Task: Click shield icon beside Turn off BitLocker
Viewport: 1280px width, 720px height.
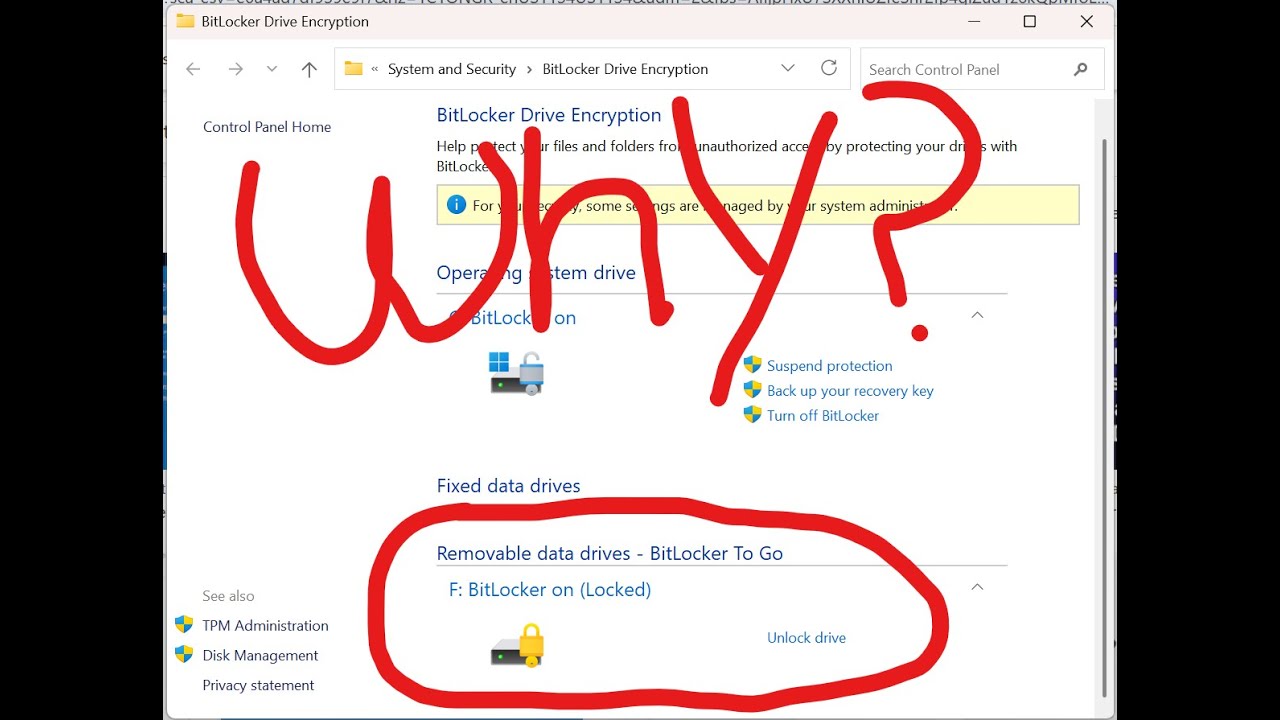Action: [753, 414]
